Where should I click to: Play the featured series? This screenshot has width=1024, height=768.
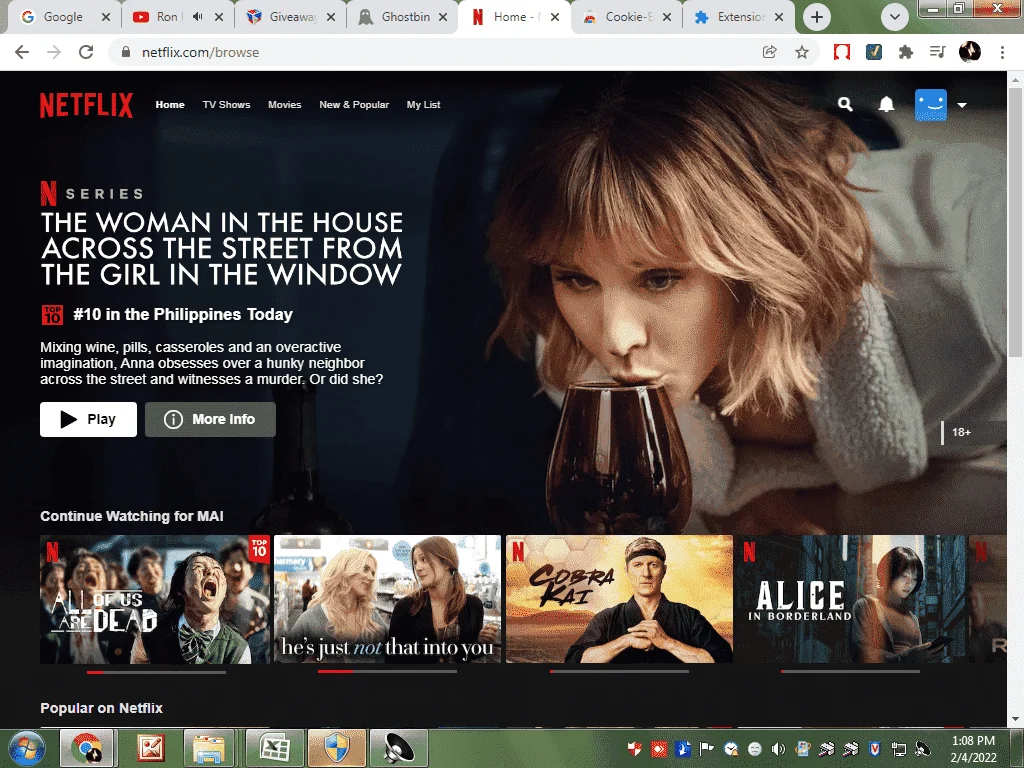tap(88, 419)
